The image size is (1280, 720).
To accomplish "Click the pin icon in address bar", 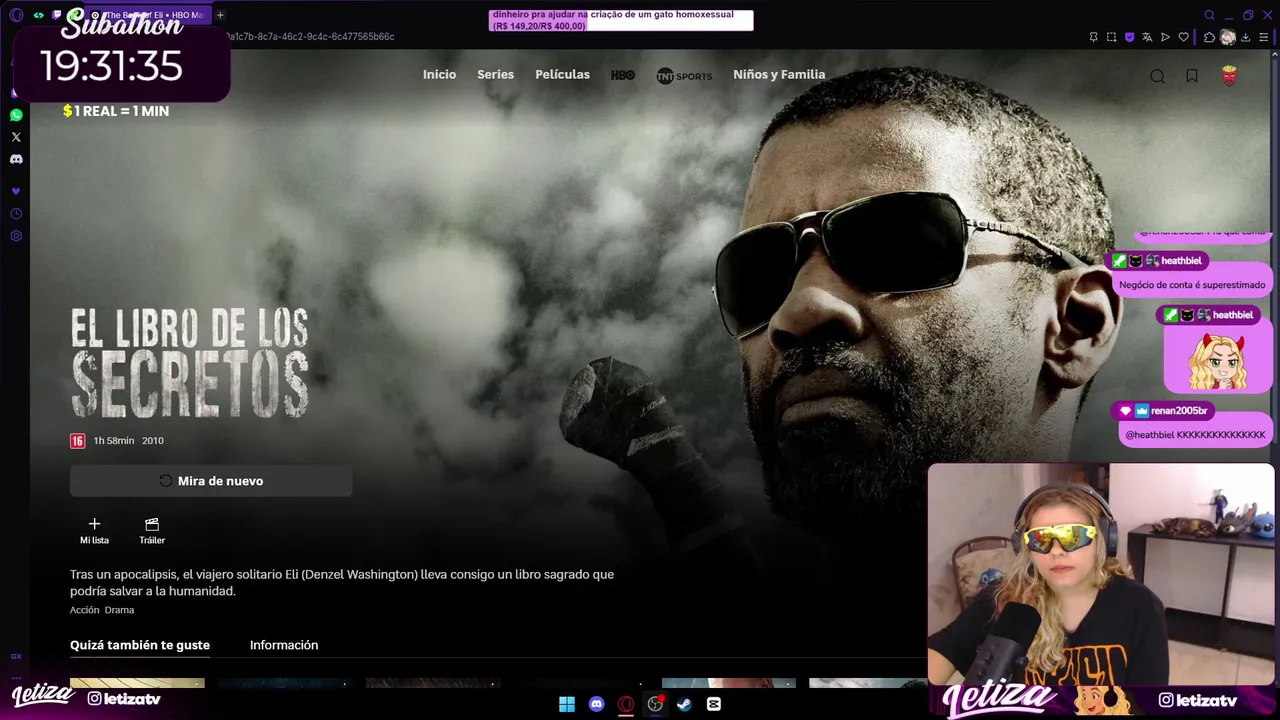I will (1093, 37).
